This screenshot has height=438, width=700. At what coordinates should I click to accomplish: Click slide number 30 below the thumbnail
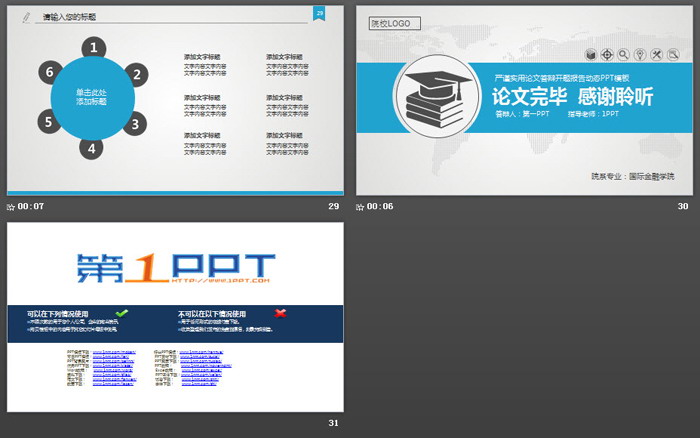pyautogui.click(x=683, y=206)
